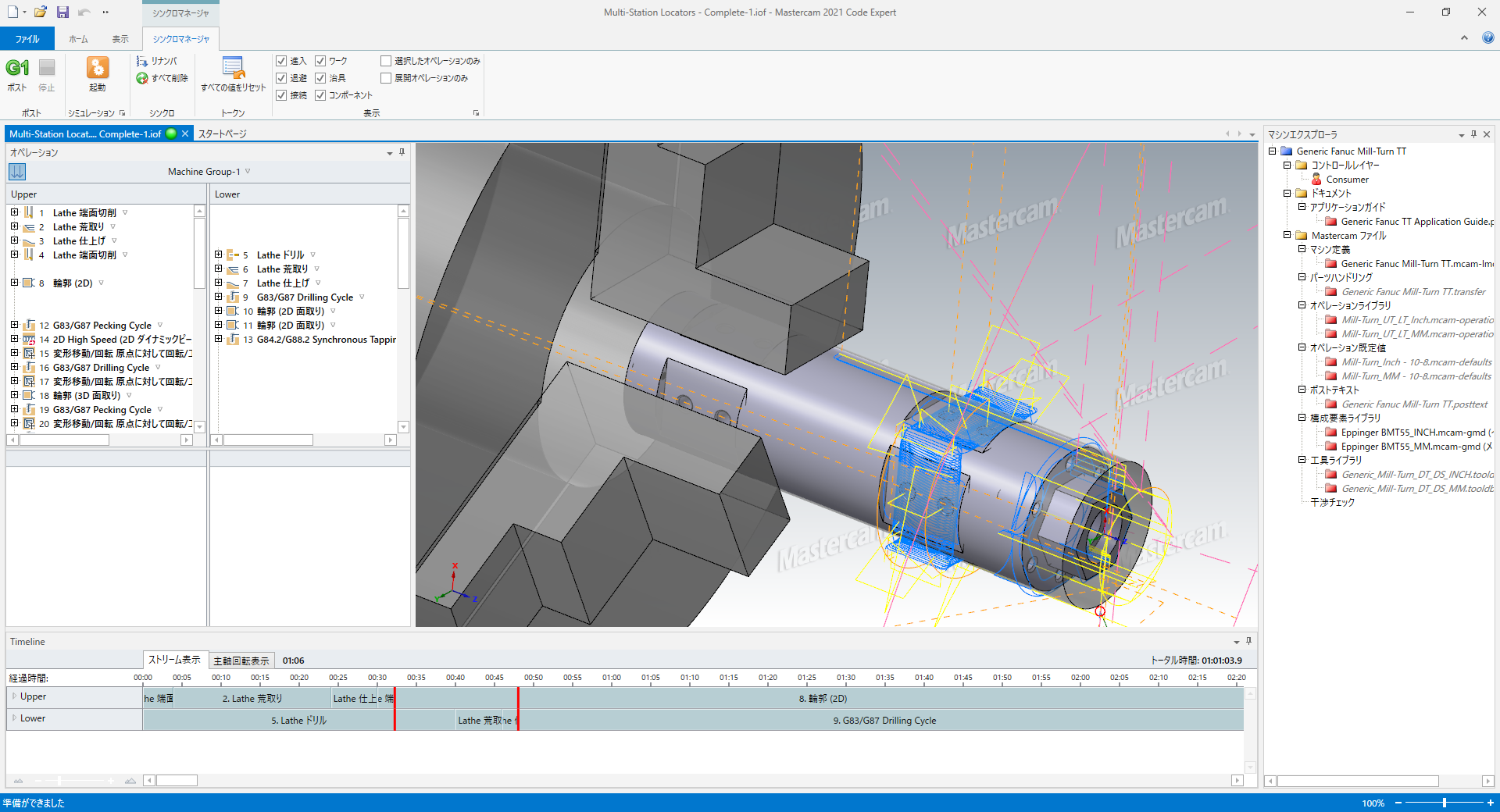The height and width of the screenshot is (812, 1500).
Task: Switch to the 主軸回転表示 timeline tab
Action: (x=241, y=661)
